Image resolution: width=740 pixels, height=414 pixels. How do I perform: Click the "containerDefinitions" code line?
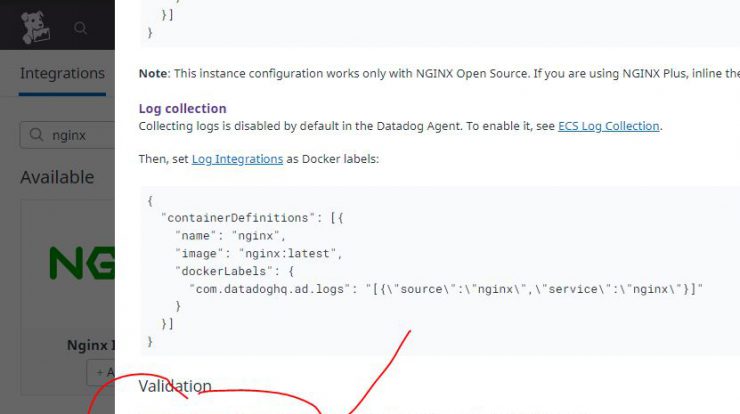pos(252,218)
